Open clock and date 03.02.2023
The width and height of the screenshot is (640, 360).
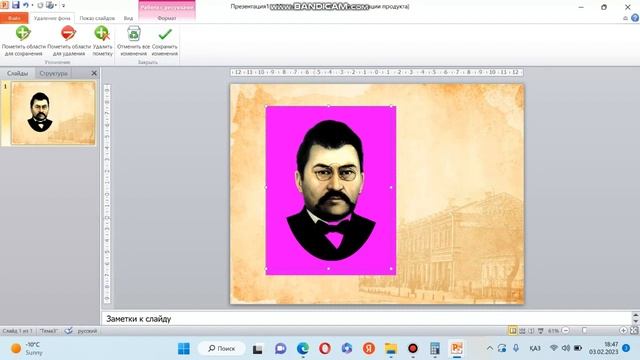(604, 348)
